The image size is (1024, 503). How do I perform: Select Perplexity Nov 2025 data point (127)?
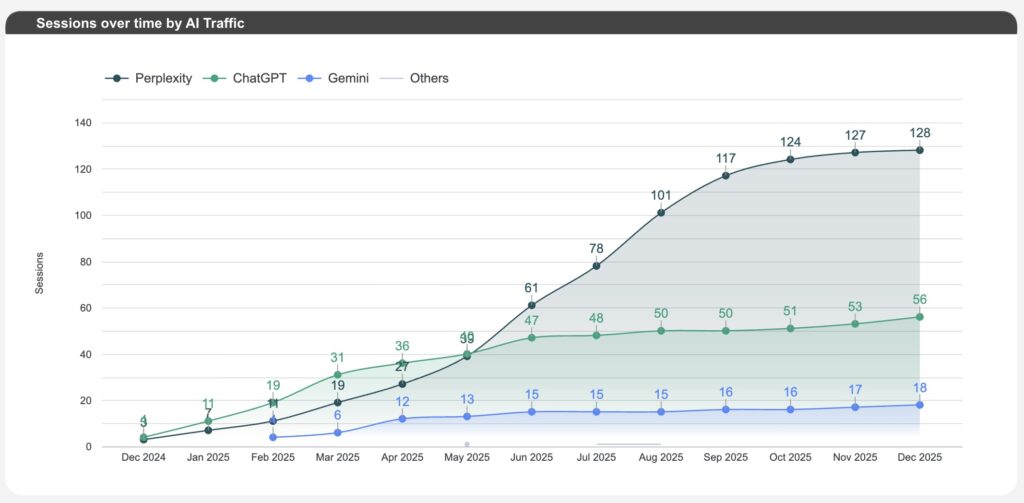coord(855,152)
